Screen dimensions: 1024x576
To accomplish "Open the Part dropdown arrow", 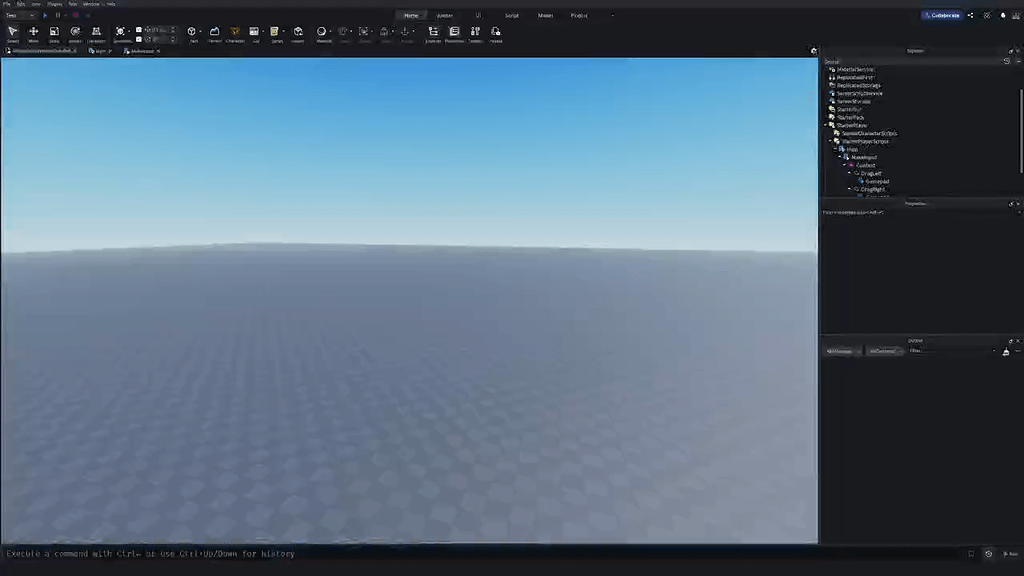I will coord(200,31).
